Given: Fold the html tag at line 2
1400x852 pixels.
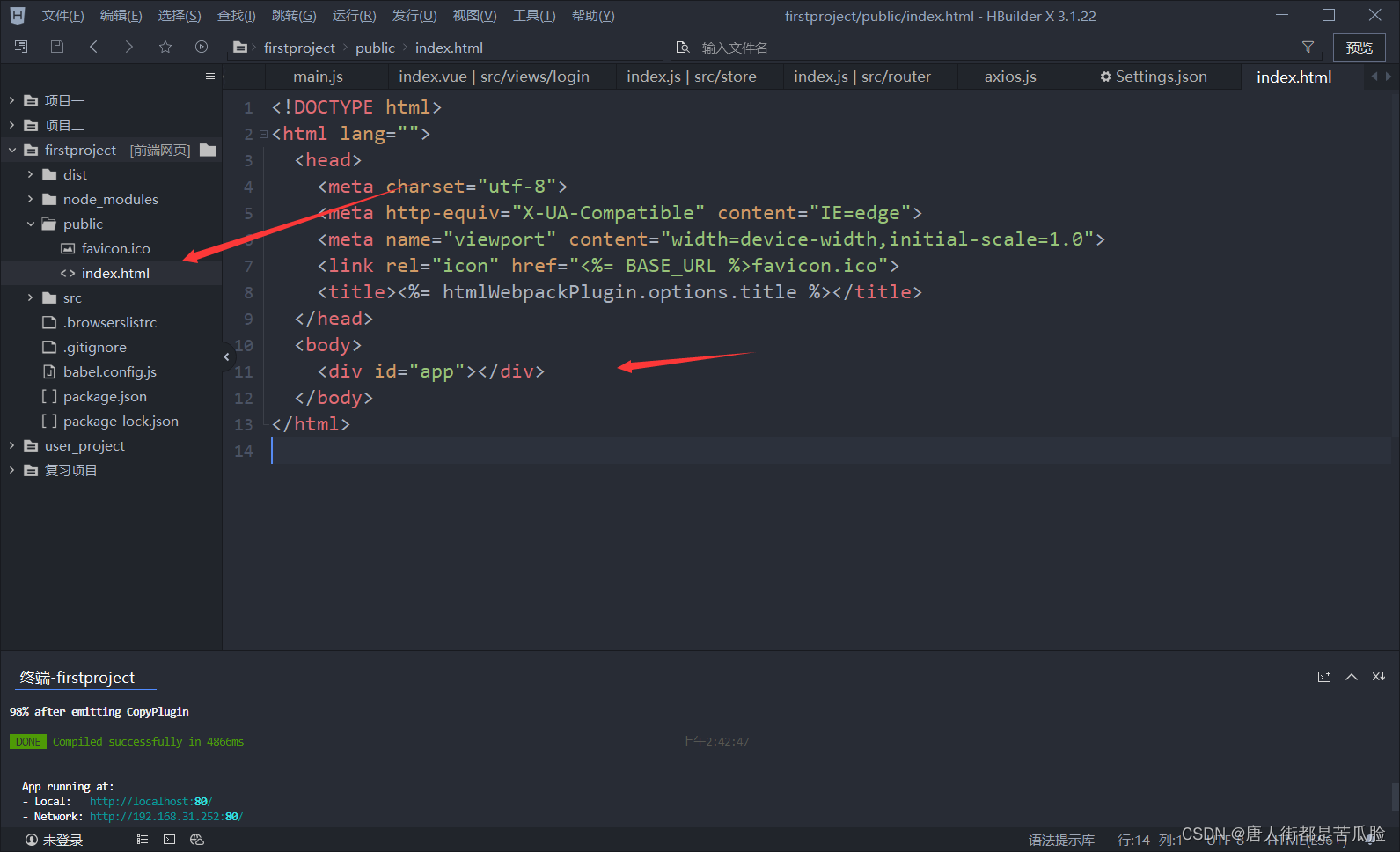Looking at the screenshot, I should click(x=263, y=135).
